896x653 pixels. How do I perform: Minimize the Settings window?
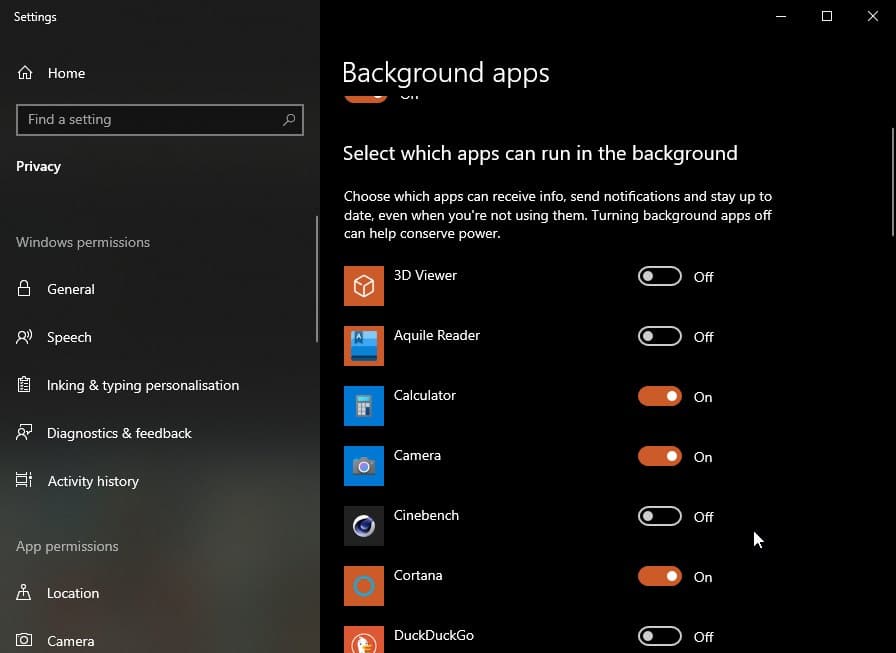coord(781,16)
